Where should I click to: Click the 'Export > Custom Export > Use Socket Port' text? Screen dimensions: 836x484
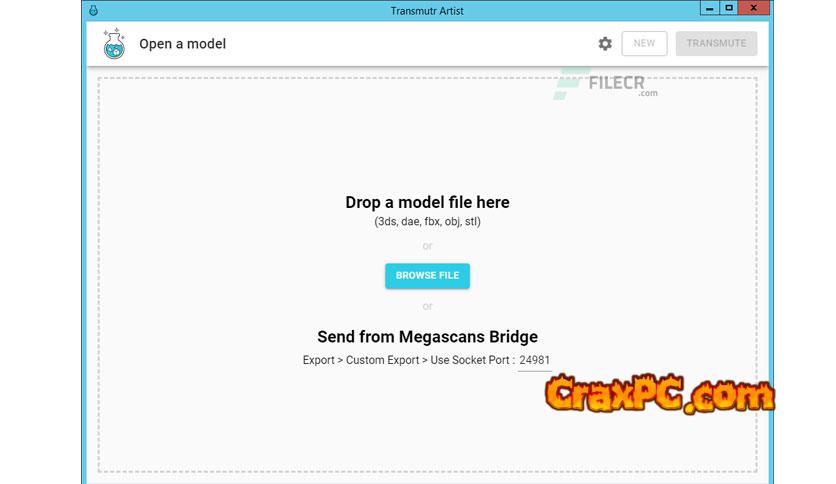click(408, 360)
